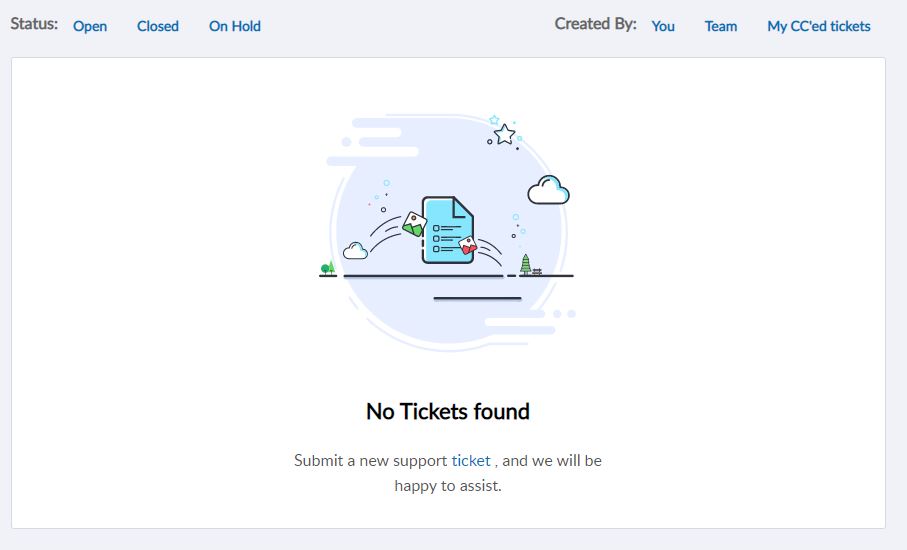Click the small green bushes icon
Image resolution: width=907 pixels, height=550 pixels.
pyautogui.click(x=327, y=268)
